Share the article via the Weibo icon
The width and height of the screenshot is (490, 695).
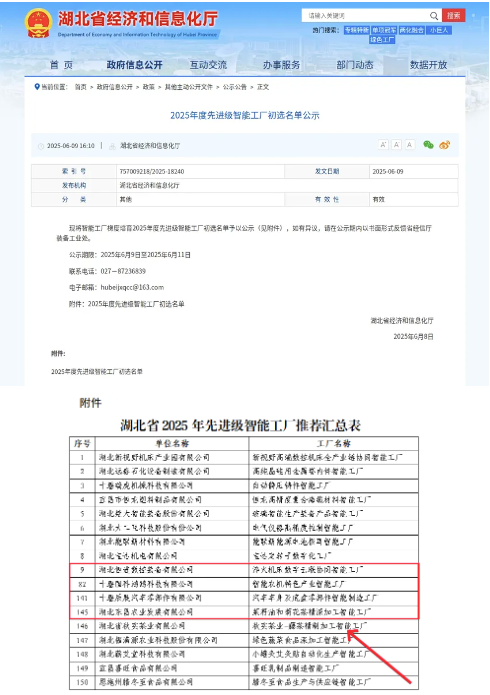tap(444, 144)
